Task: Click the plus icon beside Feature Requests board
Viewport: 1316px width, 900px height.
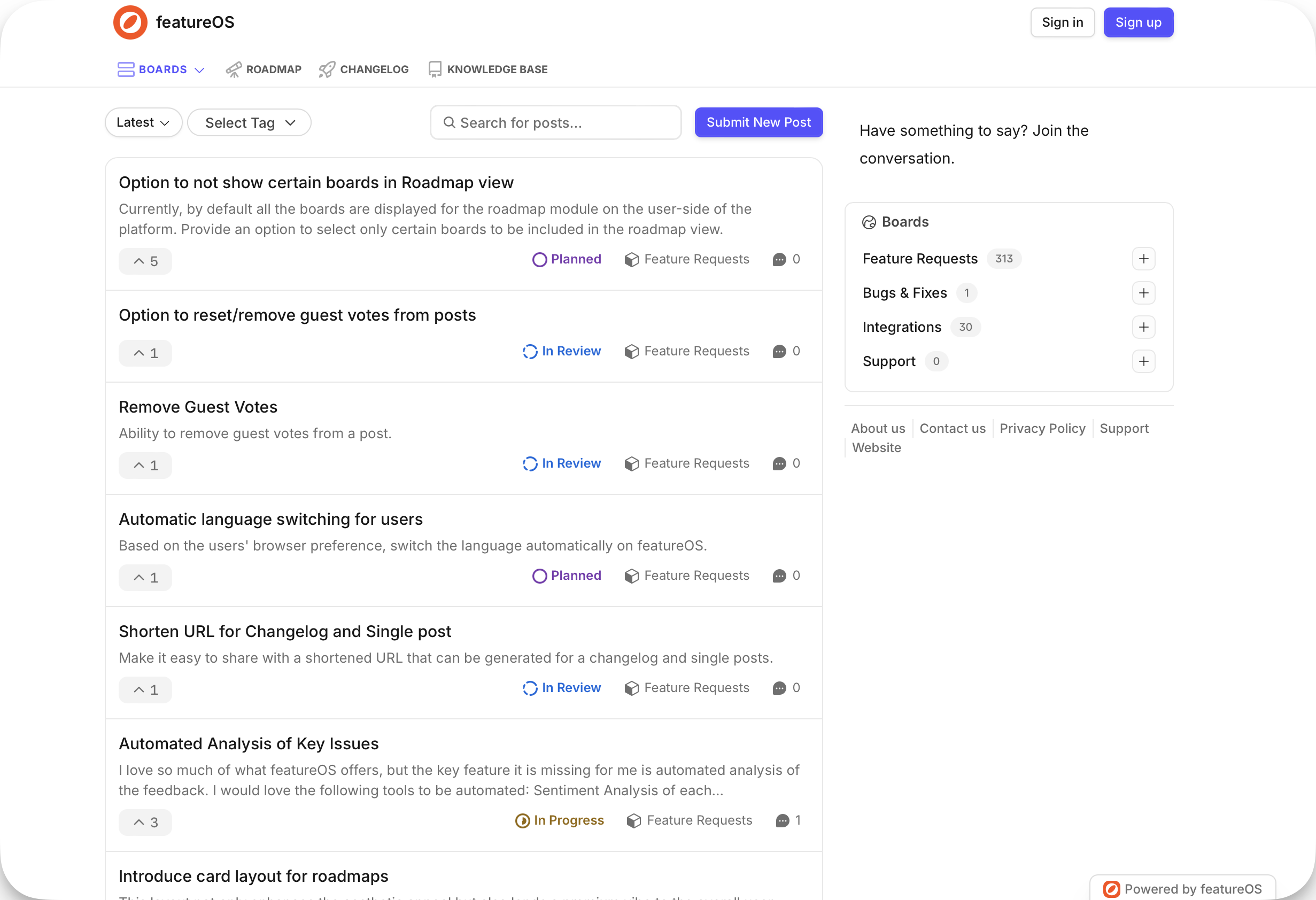Action: click(1143, 259)
